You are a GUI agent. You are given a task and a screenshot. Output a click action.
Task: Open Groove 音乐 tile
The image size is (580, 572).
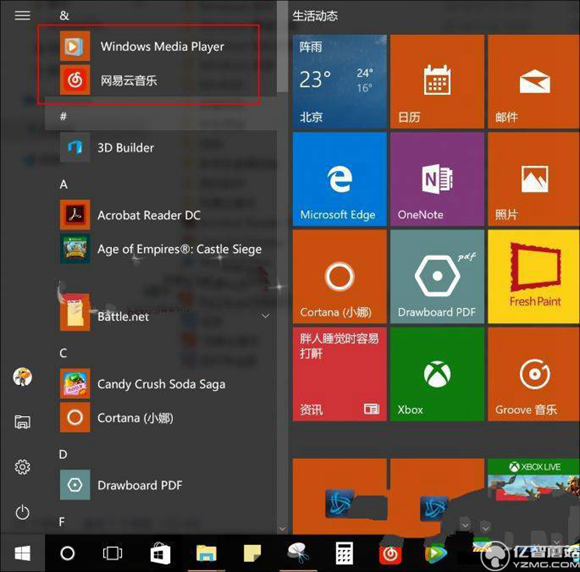pos(534,374)
